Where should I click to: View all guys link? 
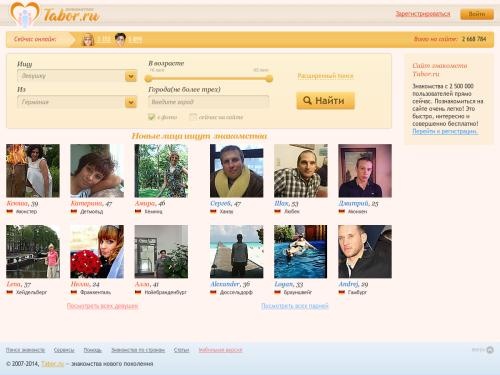(x=295, y=306)
